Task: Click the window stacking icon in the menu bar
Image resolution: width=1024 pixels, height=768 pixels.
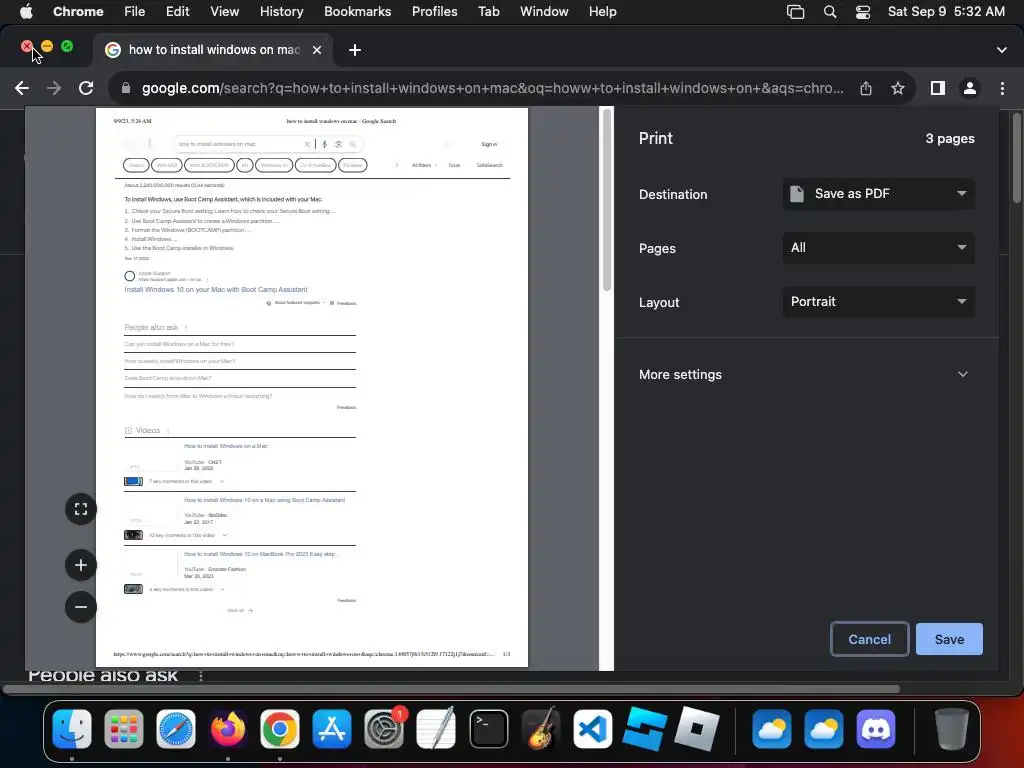Action: (x=795, y=12)
